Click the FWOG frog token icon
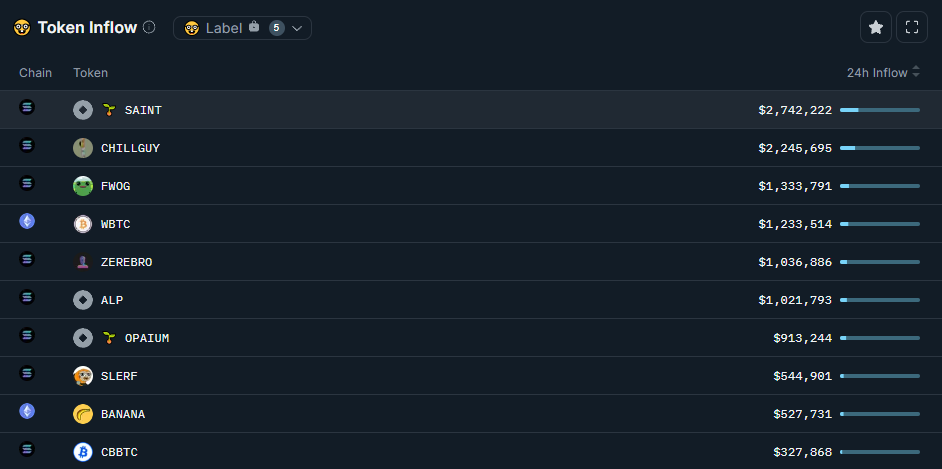The image size is (942, 469). click(83, 186)
